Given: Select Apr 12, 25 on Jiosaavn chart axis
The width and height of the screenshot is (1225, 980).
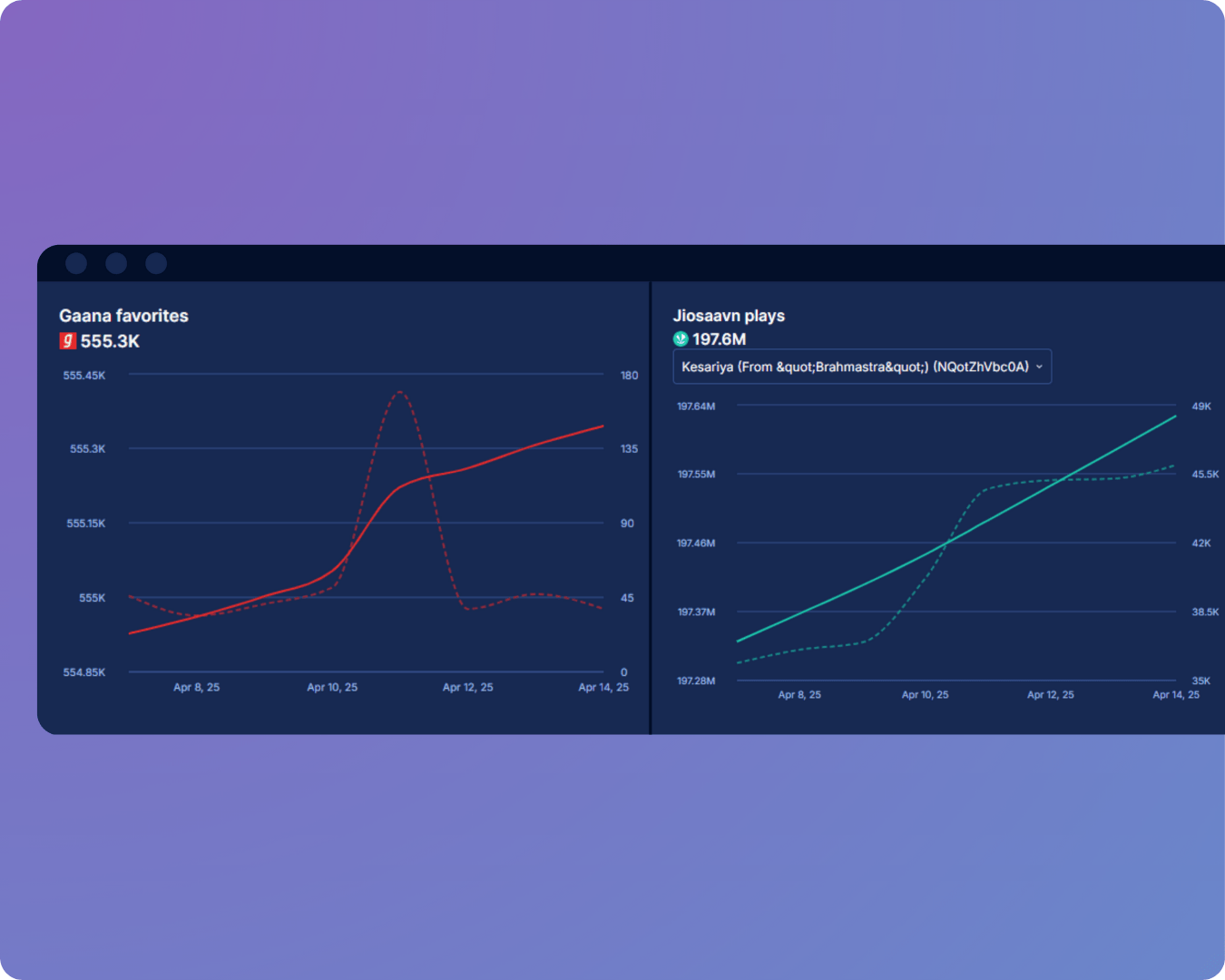Looking at the screenshot, I should click(1050, 694).
